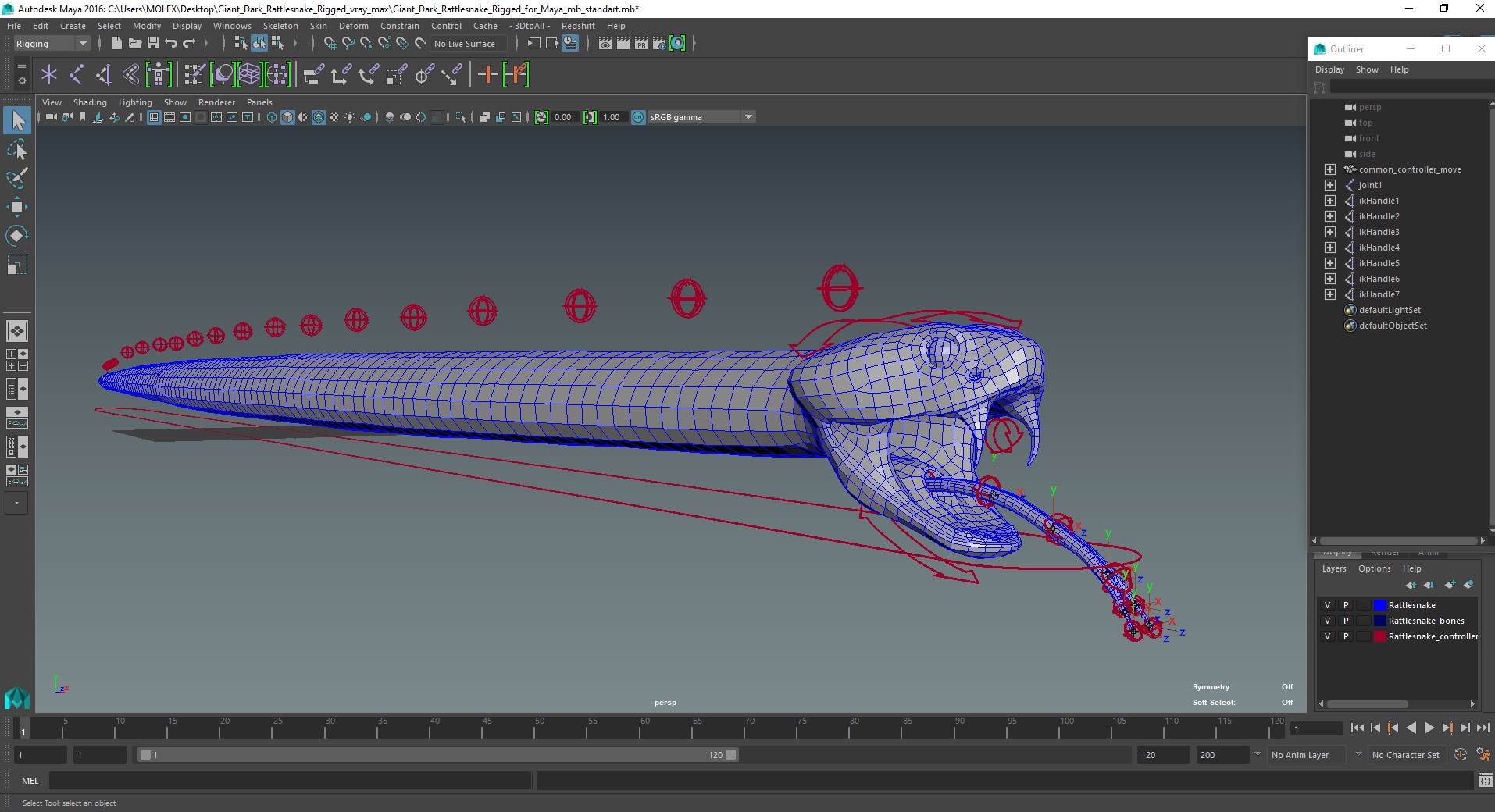The image size is (1495, 812).
Task: Click the Create Joints shelf icon
Action: coord(77,75)
